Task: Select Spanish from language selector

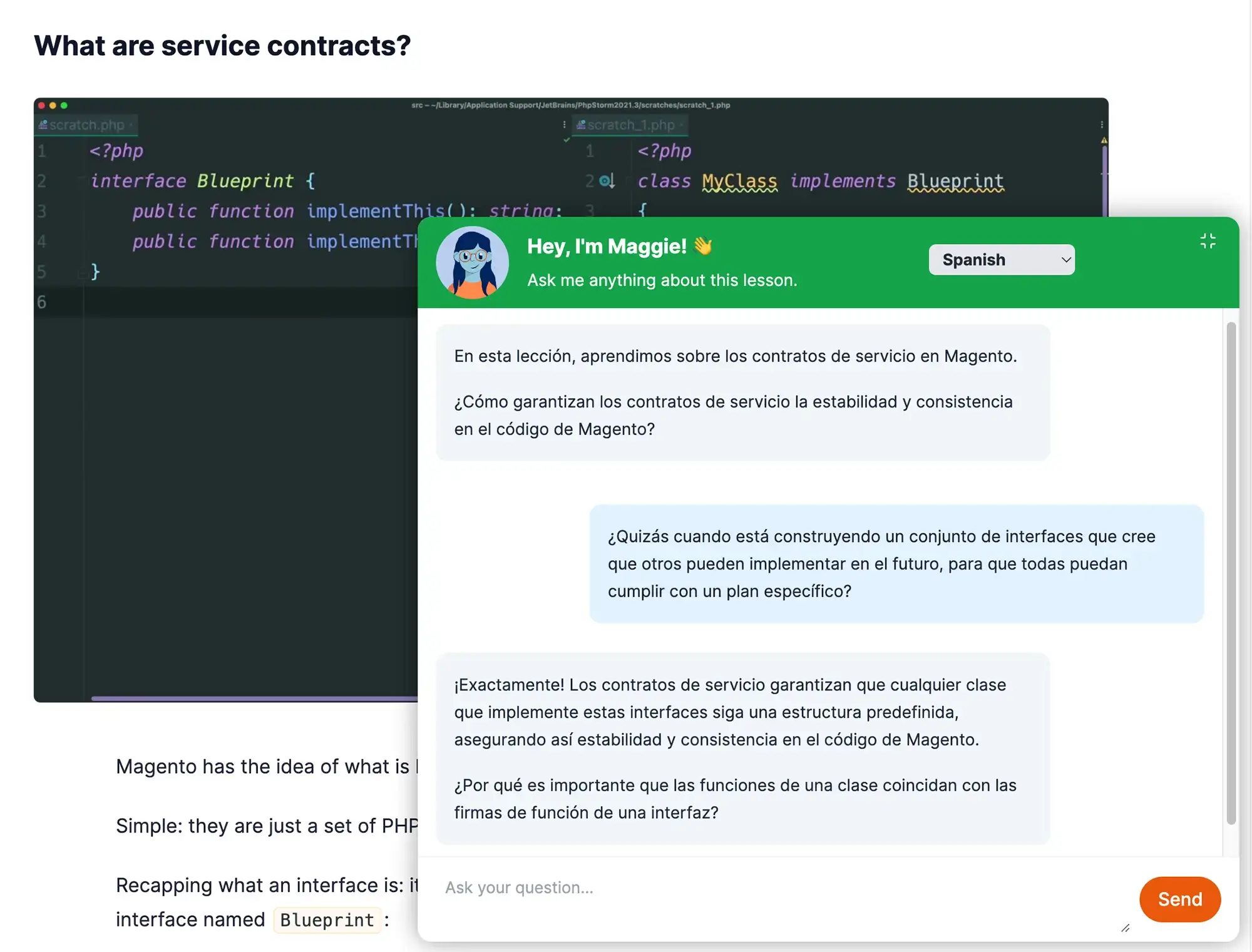Action: [1001, 259]
